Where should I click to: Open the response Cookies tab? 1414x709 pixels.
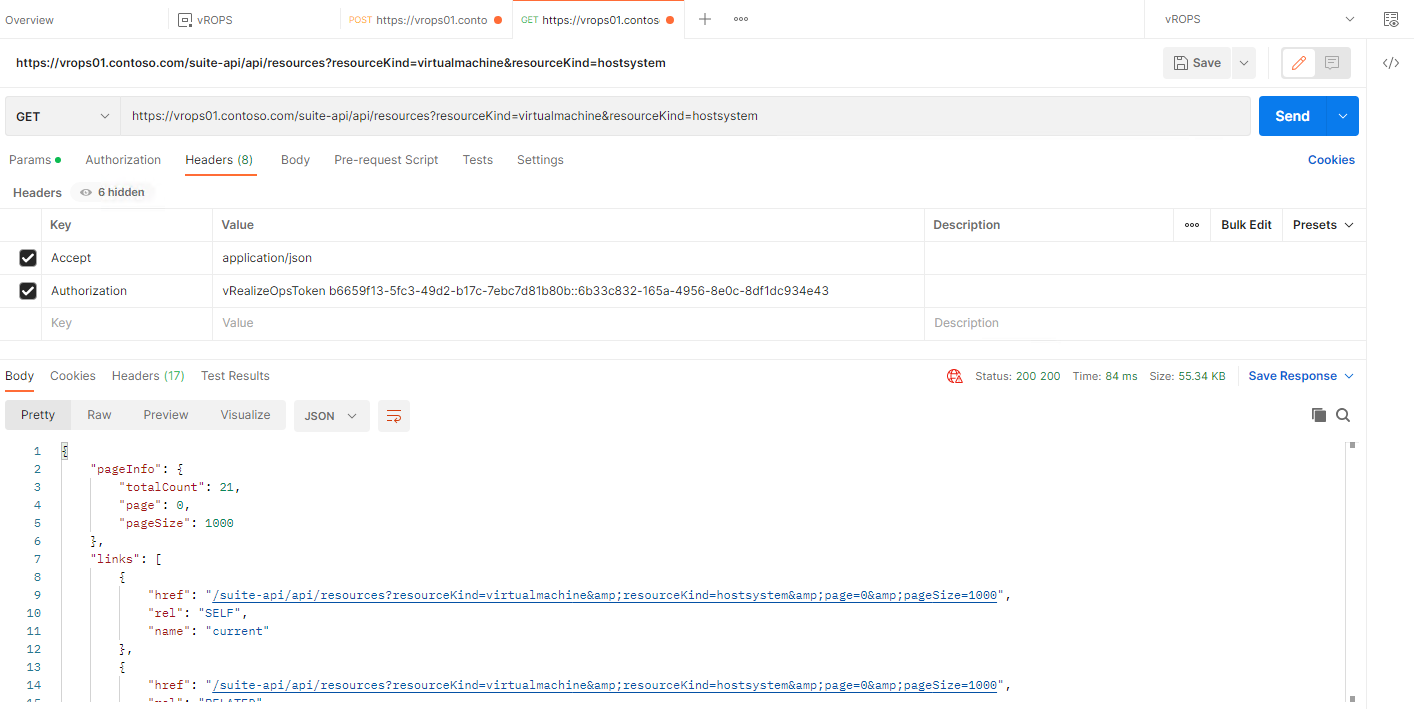[x=73, y=376]
